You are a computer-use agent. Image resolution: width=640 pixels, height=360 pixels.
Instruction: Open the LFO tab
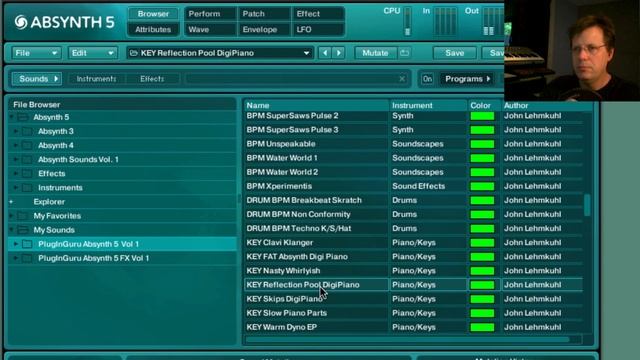pyautogui.click(x=318, y=29)
